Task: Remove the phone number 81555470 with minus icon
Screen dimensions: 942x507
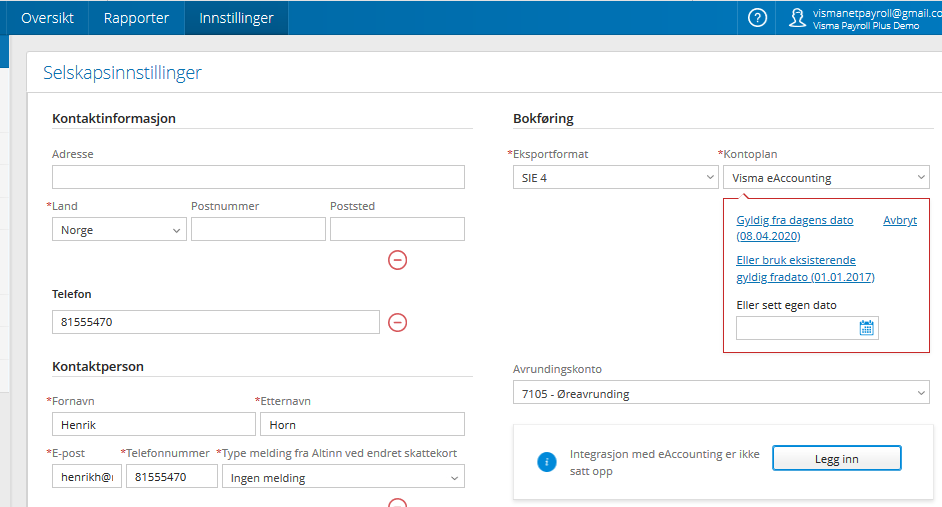Action: (397, 322)
